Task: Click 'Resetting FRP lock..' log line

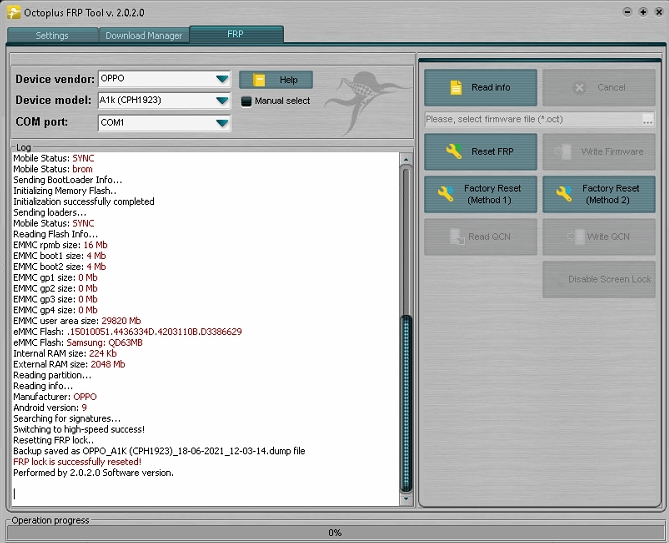Action: [x=53, y=440]
